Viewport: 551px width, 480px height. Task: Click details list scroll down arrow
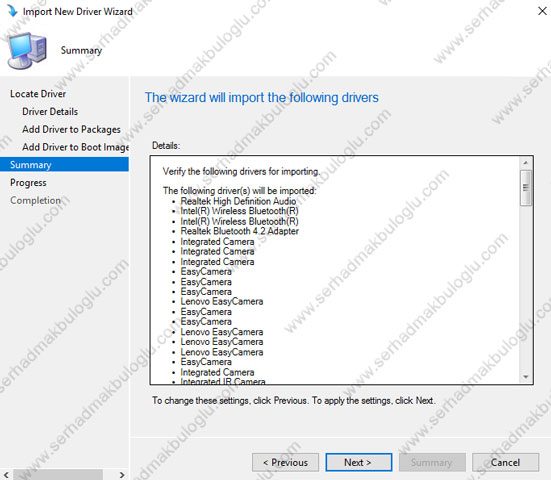pyautogui.click(x=526, y=377)
